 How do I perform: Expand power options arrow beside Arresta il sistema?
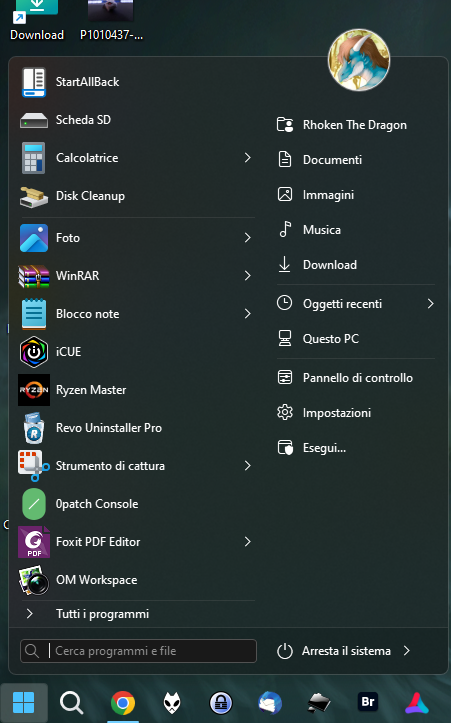pos(407,651)
